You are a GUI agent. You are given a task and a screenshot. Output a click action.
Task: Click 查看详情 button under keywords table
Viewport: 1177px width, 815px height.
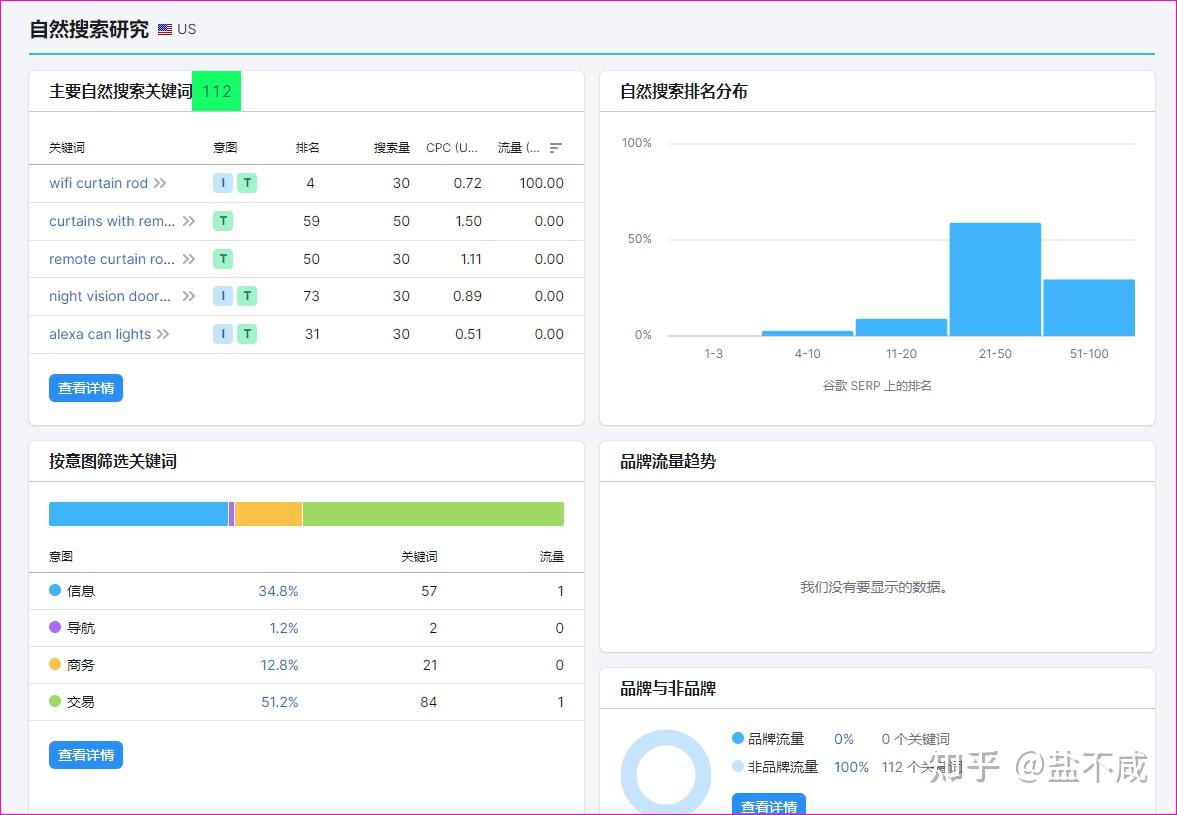(x=86, y=388)
